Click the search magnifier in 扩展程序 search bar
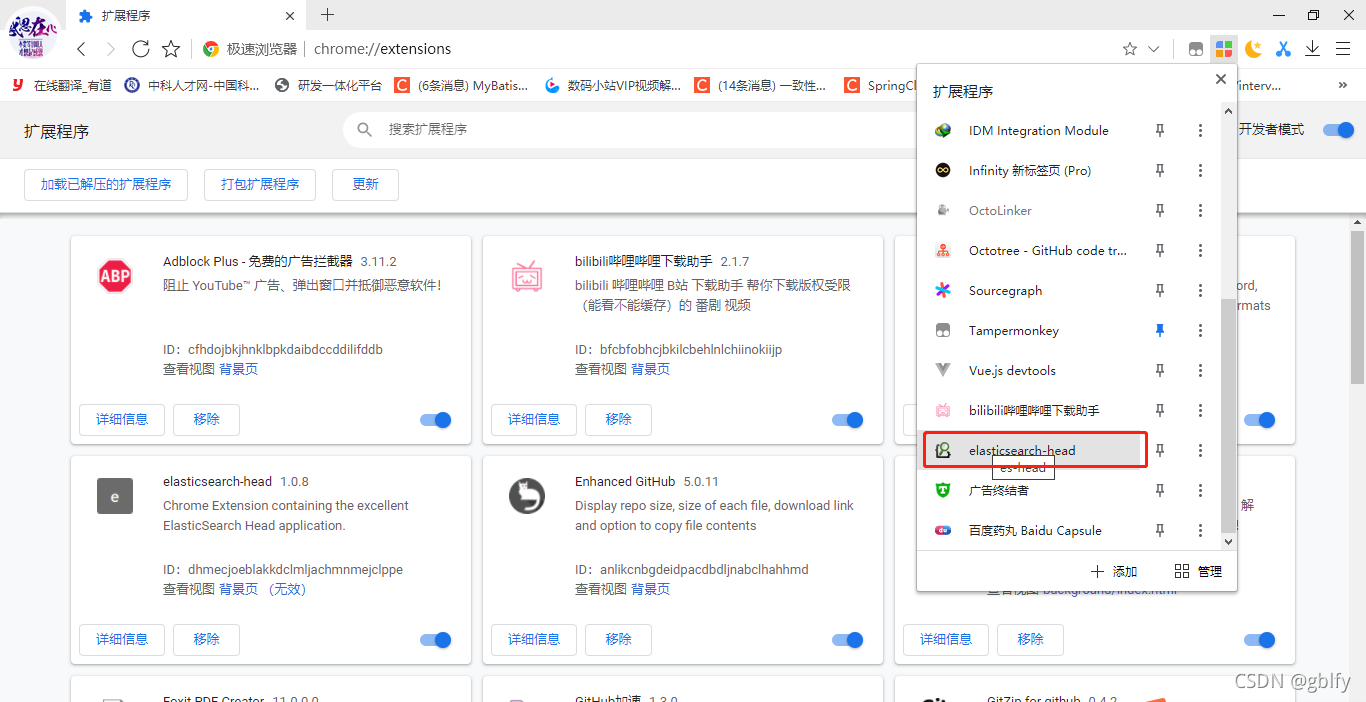1366x702 pixels. (364, 129)
